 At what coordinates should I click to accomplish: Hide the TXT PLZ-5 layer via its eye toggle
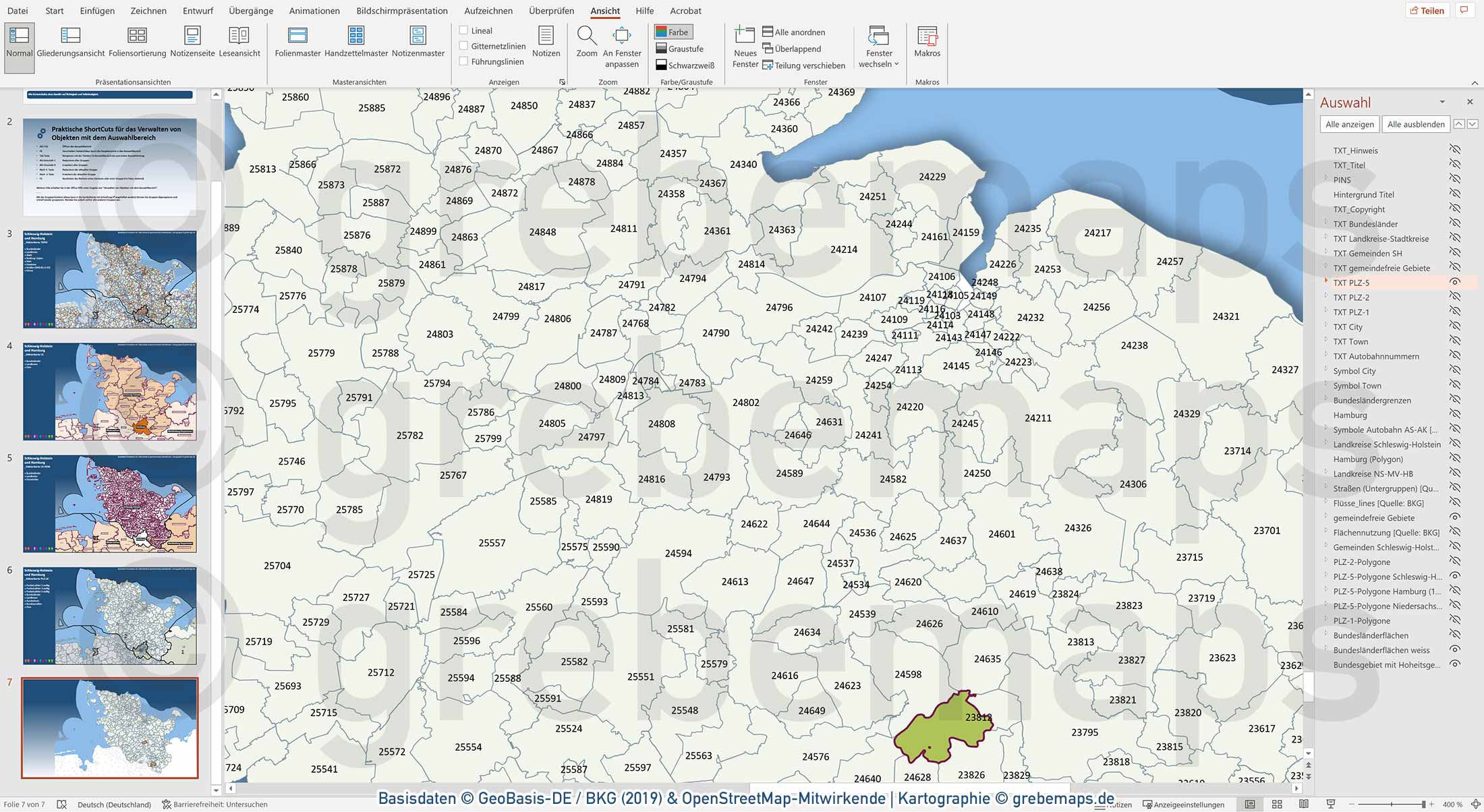pyautogui.click(x=1456, y=283)
